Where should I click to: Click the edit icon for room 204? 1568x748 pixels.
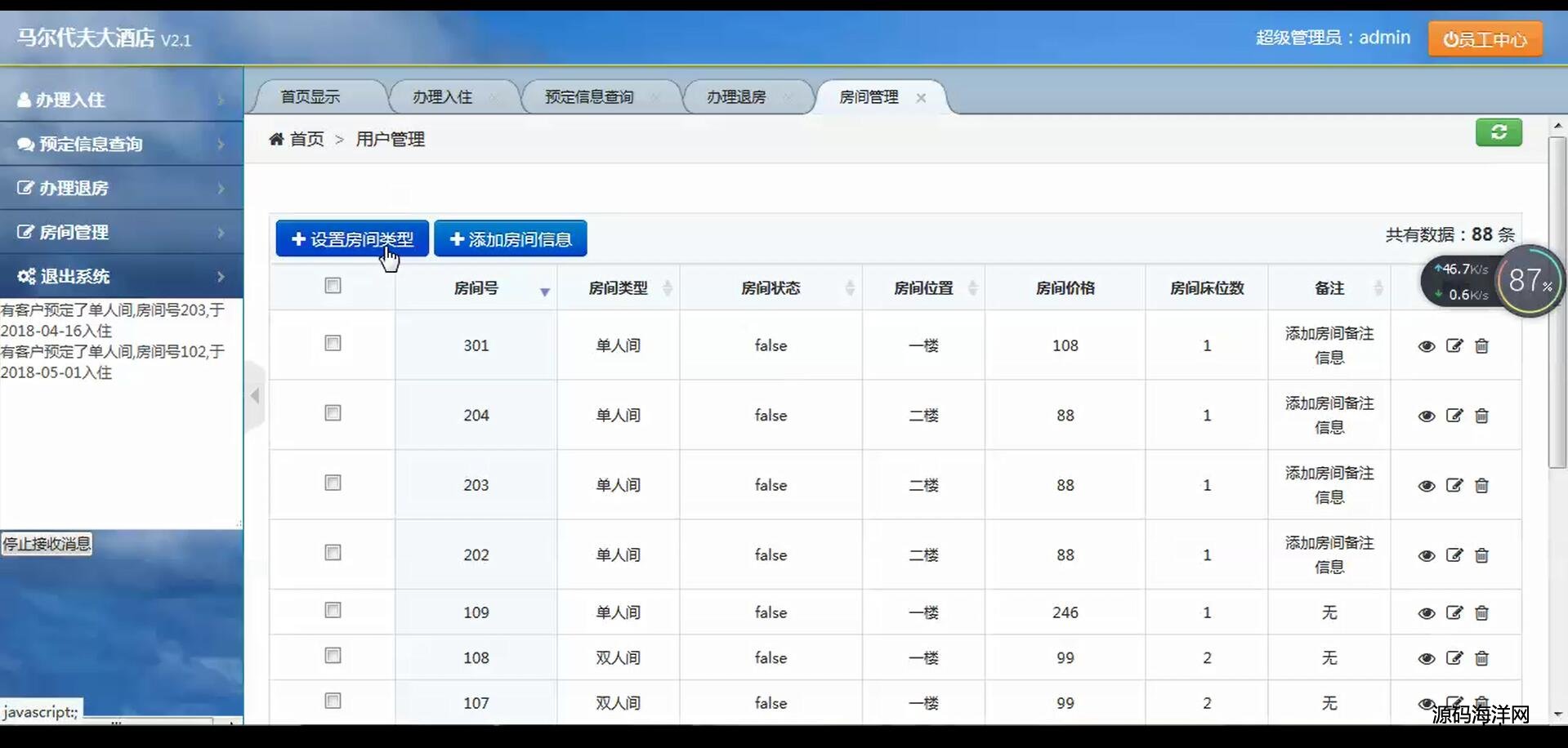(1454, 416)
